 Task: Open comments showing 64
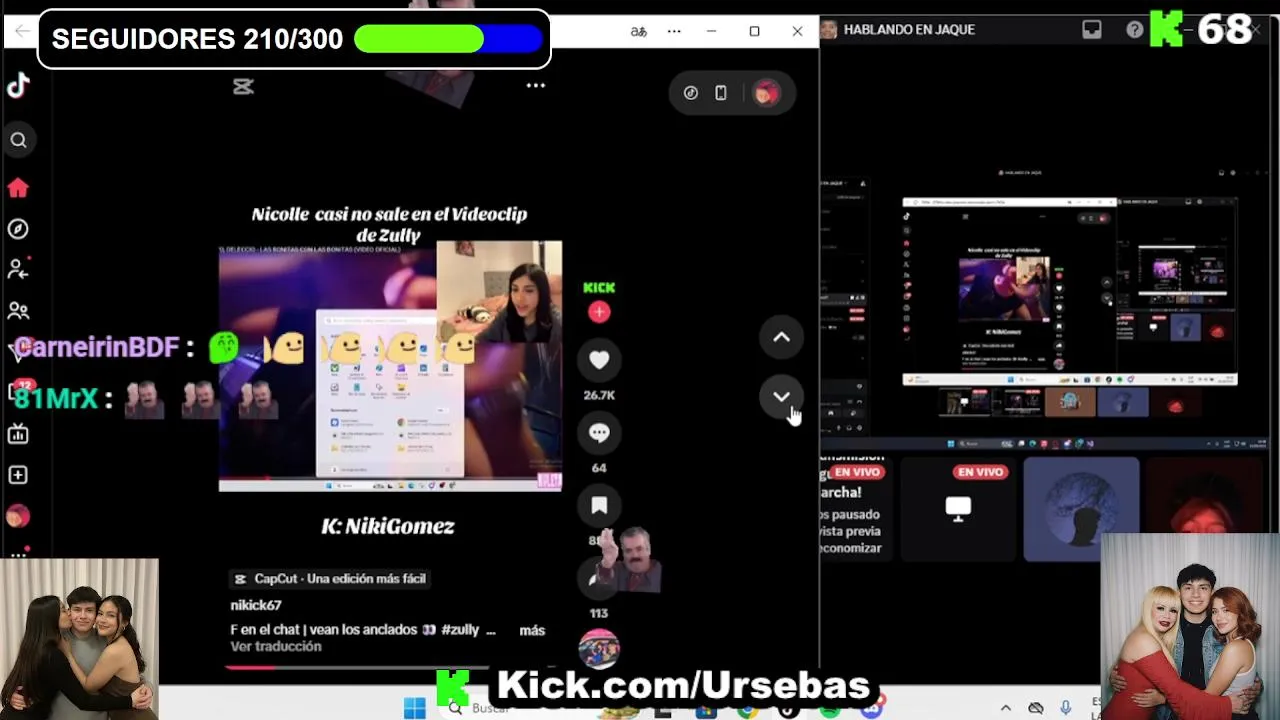599,433
